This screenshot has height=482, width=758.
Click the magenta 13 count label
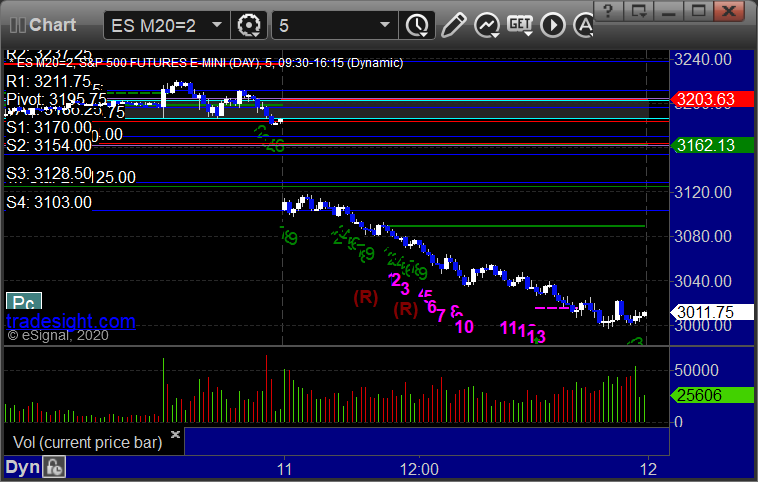[536, 336]
